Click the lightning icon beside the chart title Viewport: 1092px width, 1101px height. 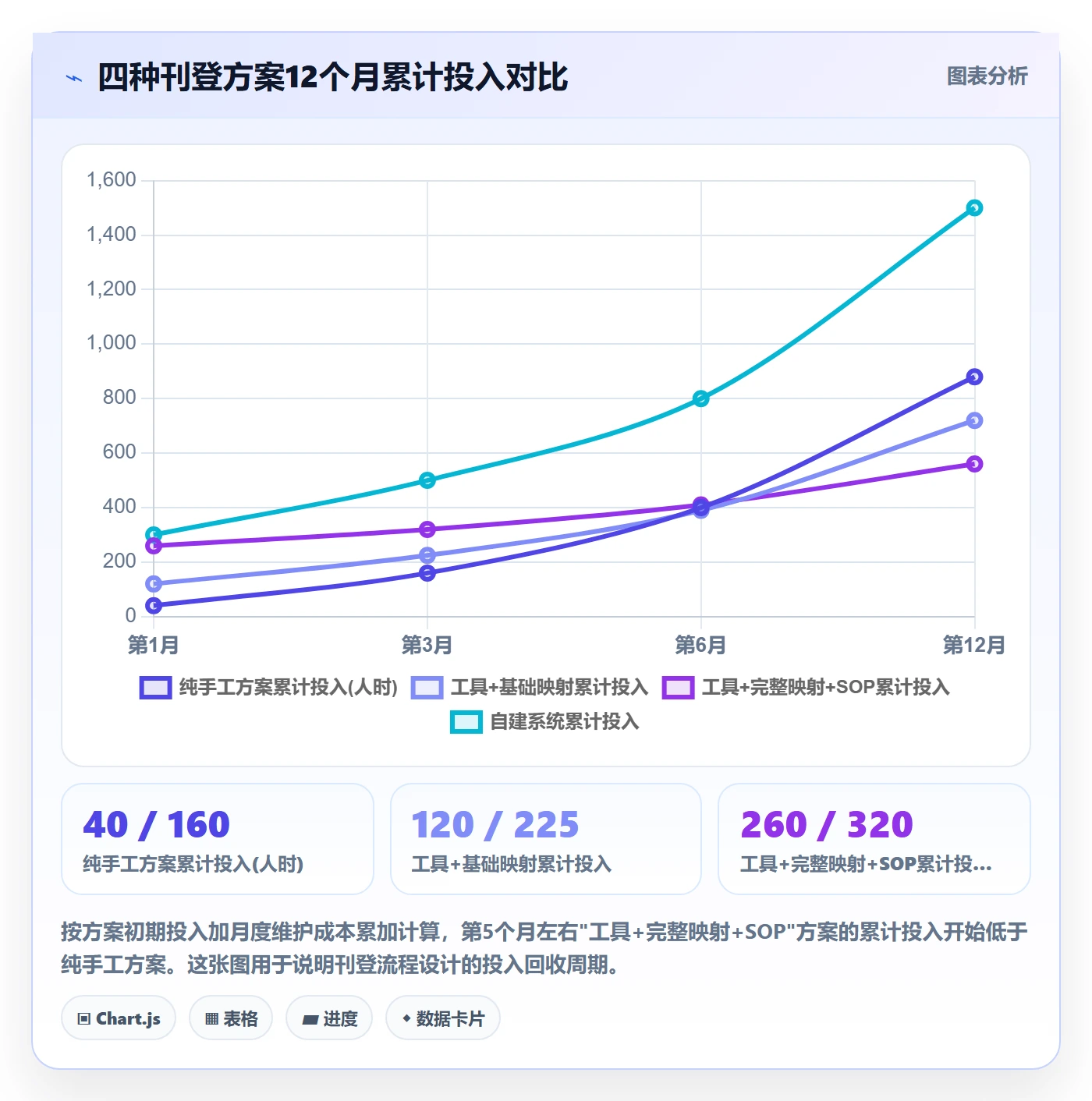(x=74, y=78)
